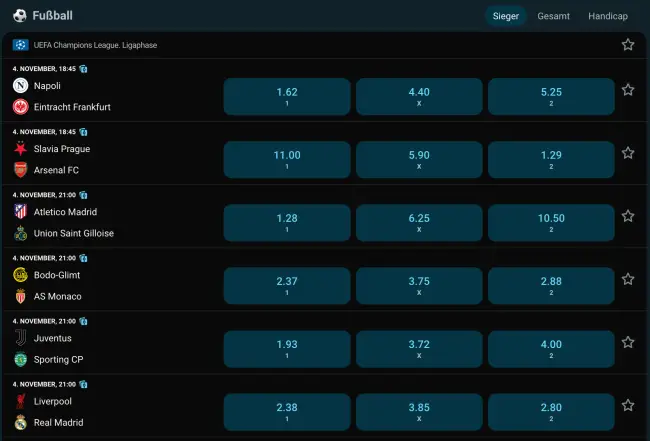Bet on Union Saint Gilloise at 10.50
This screenshot has height=441, width=650.
[551, 223]
